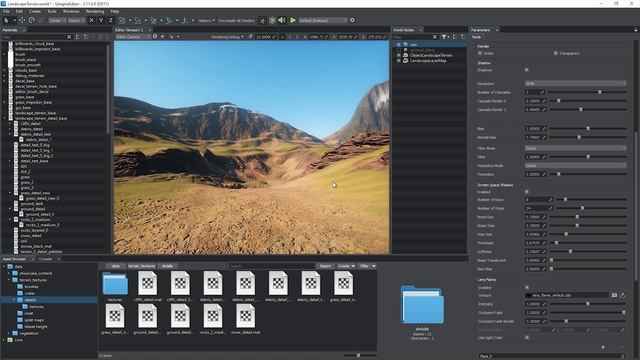This screenshot has width=640, height=360.
Task: Toggle the sound speaker icon in toolbar
Action: (x=282, y=20)
